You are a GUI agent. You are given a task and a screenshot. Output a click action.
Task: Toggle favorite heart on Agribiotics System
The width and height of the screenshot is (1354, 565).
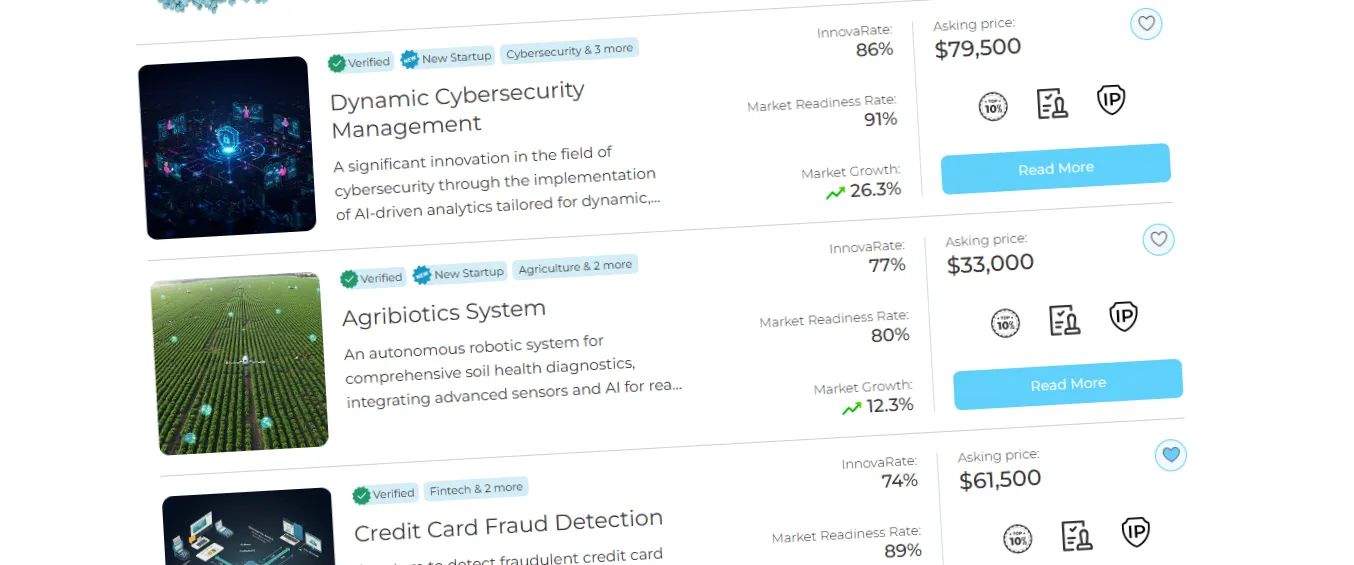pyautogui.click(x=1158, y=240)
